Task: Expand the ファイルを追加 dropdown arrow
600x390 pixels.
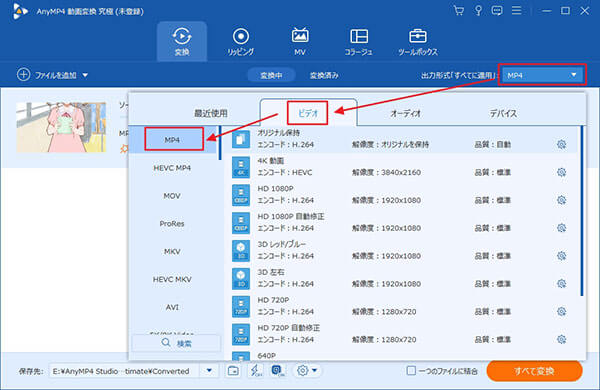Action: point(85,75)
